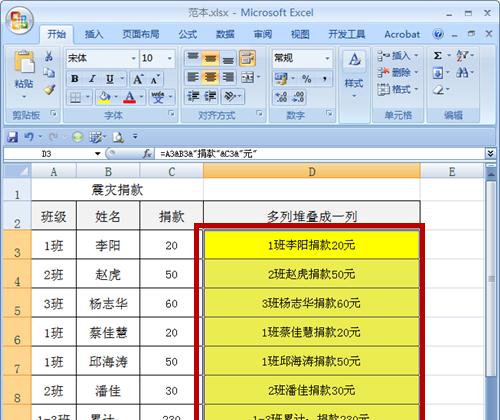Open the Acrobat tab
The height and width of the screenshot is (420, 500).
(402, 34)
